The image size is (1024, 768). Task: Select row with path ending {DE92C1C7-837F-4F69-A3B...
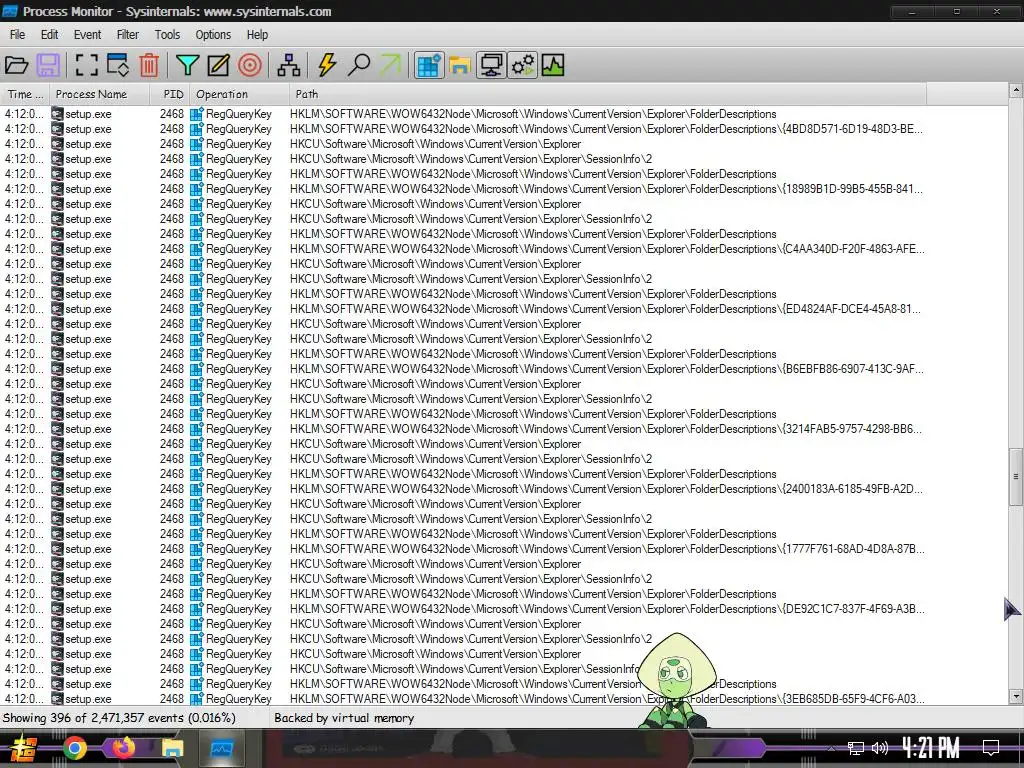(464, 609)
